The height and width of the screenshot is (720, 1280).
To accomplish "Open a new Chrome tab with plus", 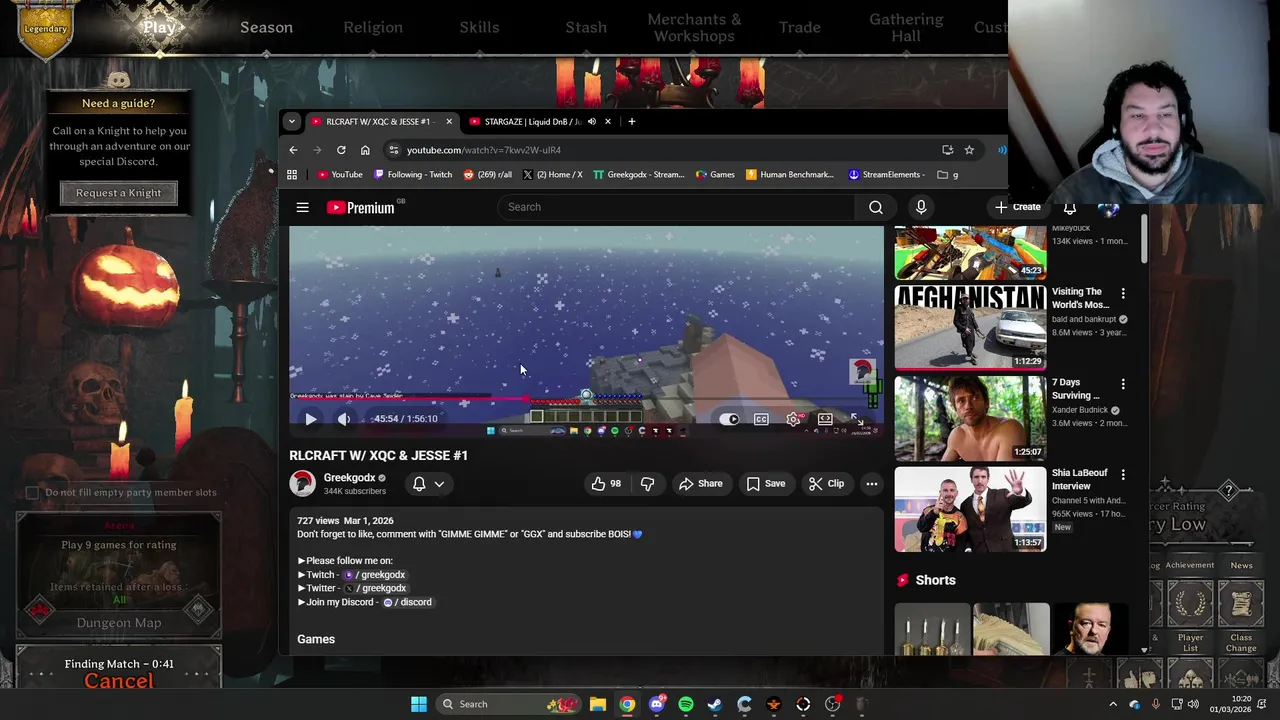I will point(631,122).
